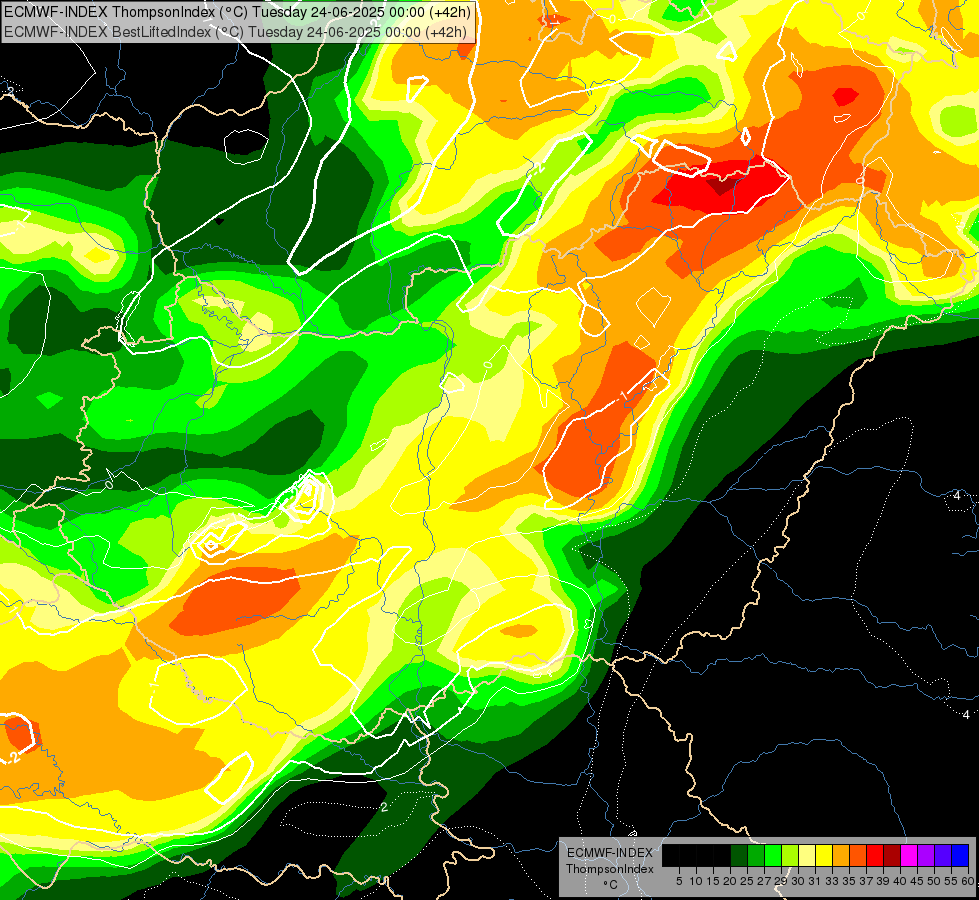Click the legend tick value '30'
This screenshot has width=979, height=900.
(798, 881)
